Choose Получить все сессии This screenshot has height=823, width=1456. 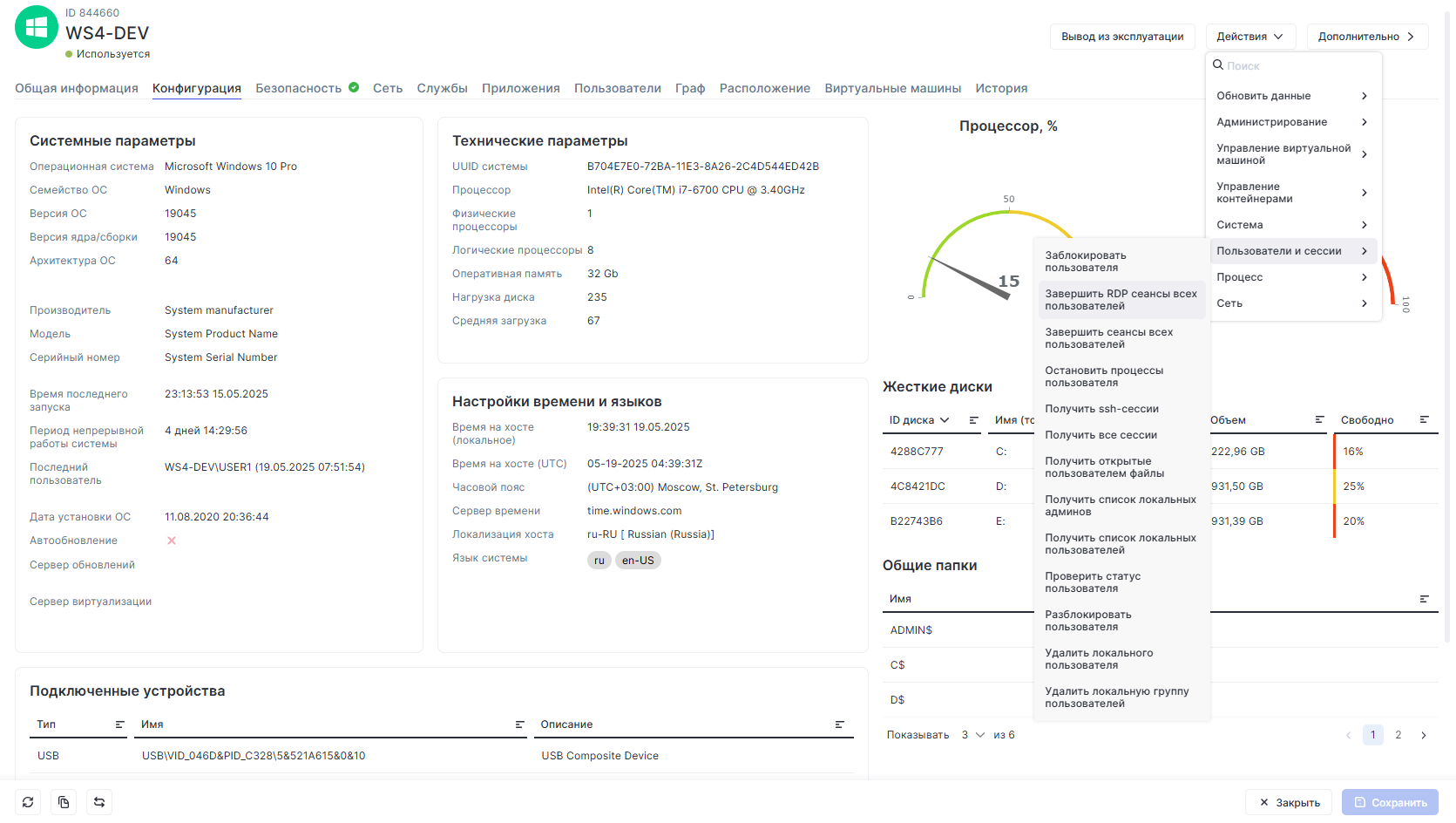[x=1121, y=435]
